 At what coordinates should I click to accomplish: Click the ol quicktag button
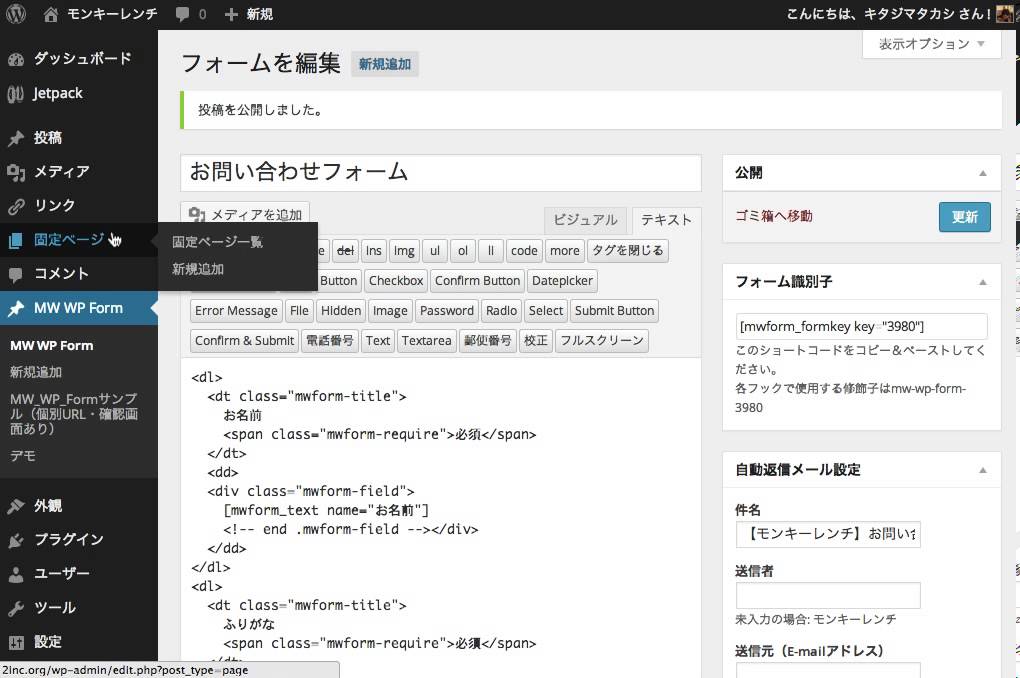(x=463, y=251)
